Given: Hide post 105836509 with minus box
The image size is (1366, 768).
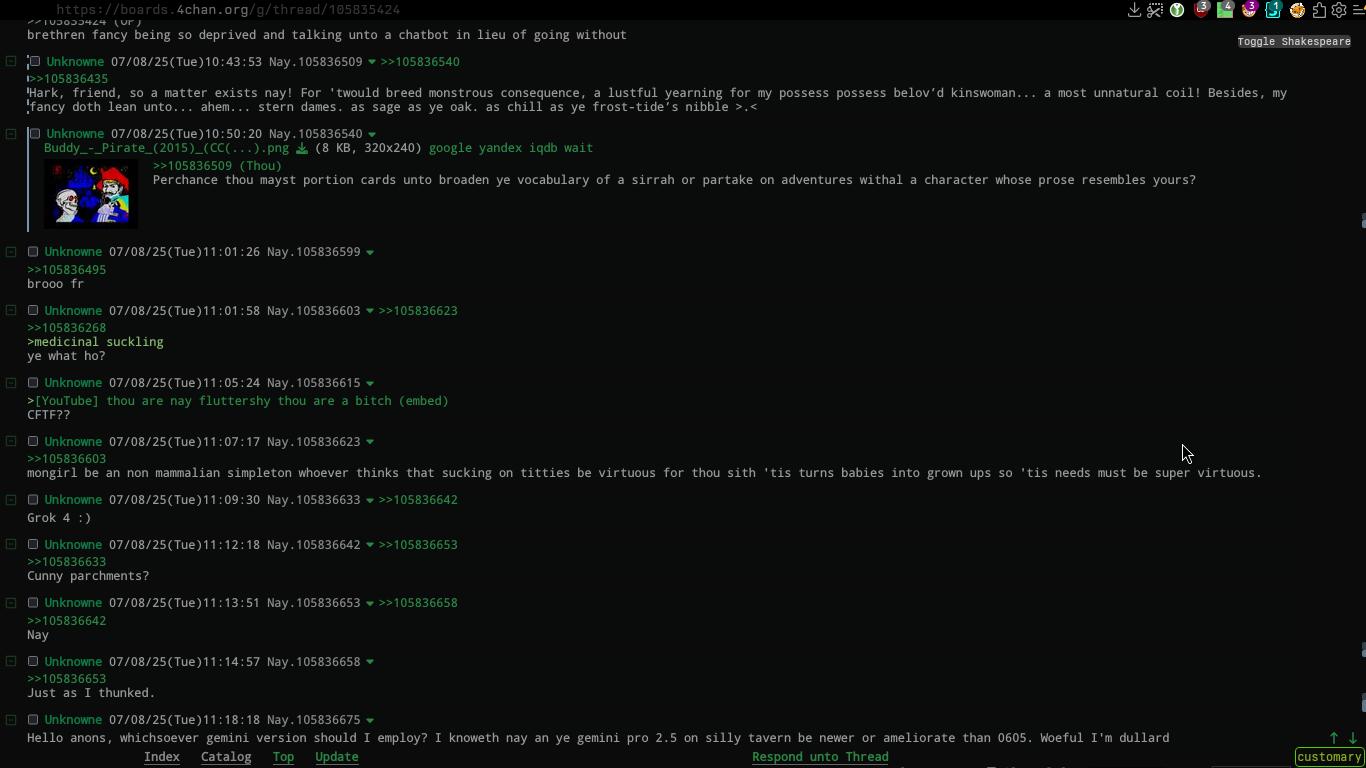Looking at the screenshot, I should [x=11, y=62].
